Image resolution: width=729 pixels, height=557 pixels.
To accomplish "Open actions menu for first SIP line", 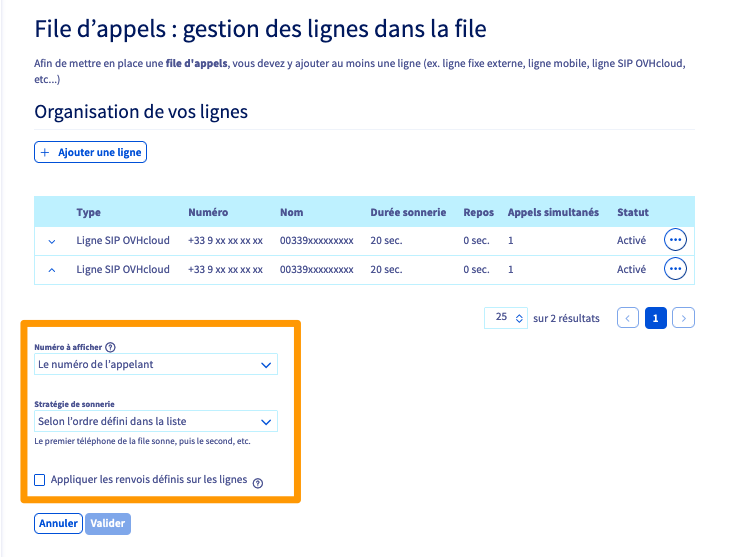I will (675, 240).
